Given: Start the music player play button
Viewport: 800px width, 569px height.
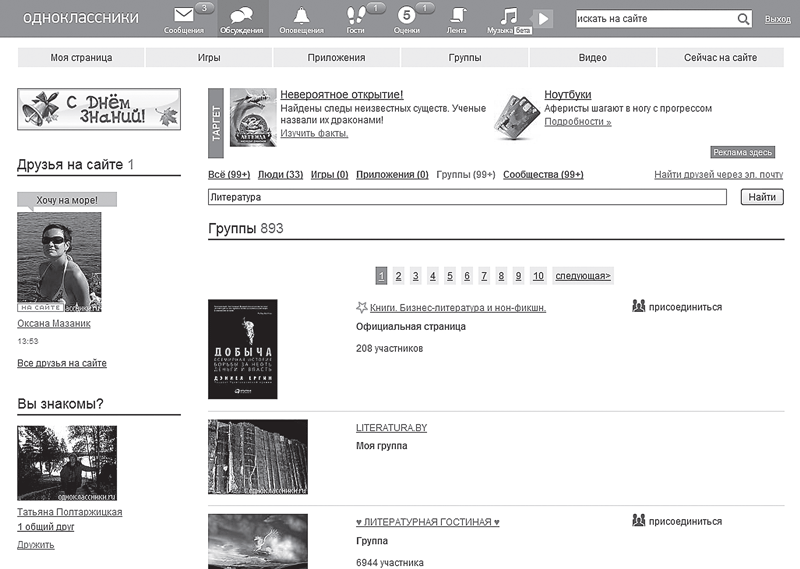Looking at the screenshot, I should click(543, 19).
